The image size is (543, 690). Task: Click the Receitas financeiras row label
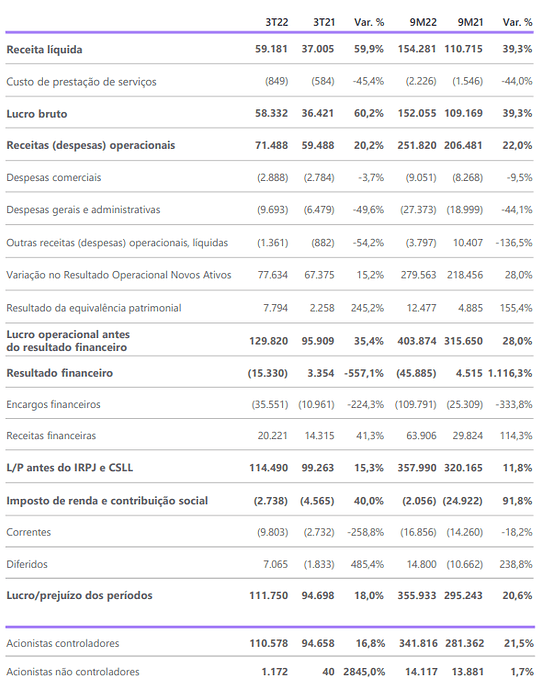click(51, 436)
